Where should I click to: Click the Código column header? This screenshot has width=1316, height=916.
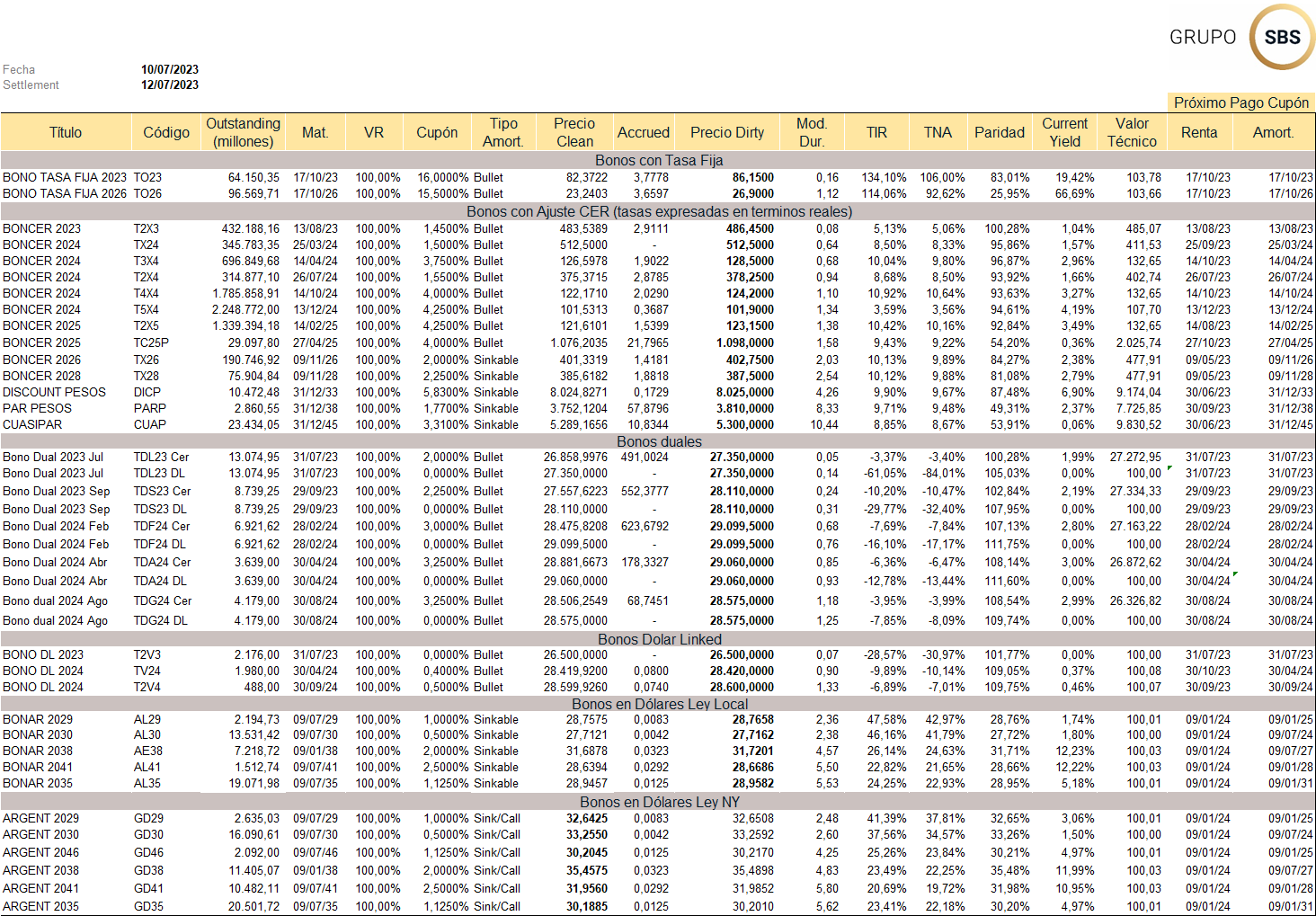coord(166,132)
